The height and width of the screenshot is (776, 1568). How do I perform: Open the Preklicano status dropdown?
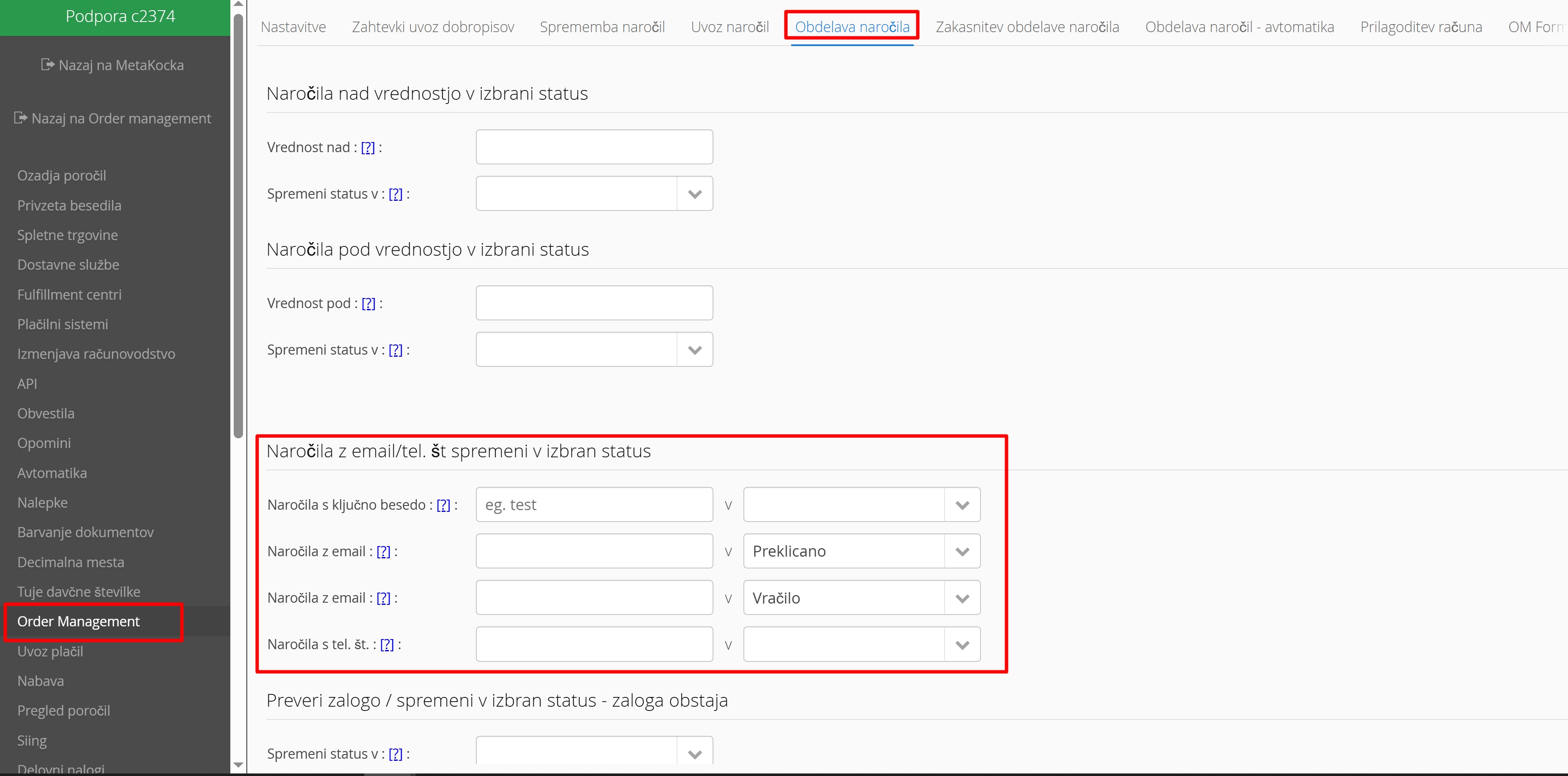pyautogui.click(x=962, y=552)
